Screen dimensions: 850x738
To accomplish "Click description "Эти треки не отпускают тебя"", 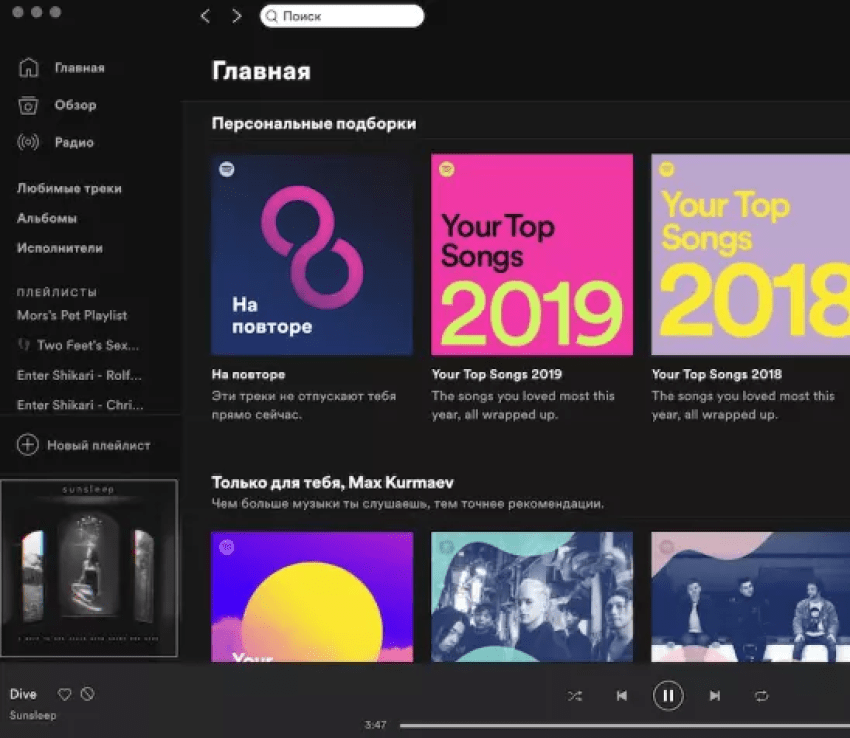I will click(304, 396).
